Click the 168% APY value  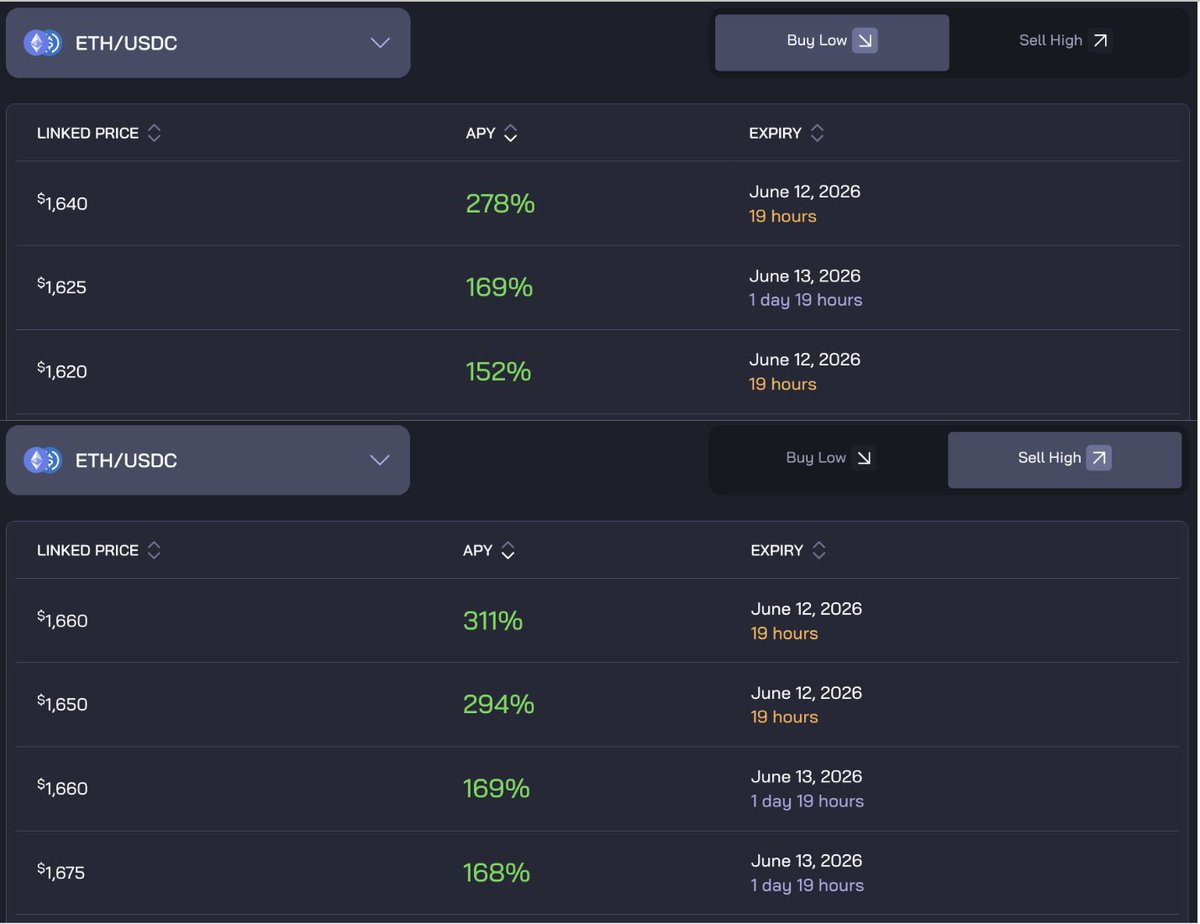coord(496,873)
